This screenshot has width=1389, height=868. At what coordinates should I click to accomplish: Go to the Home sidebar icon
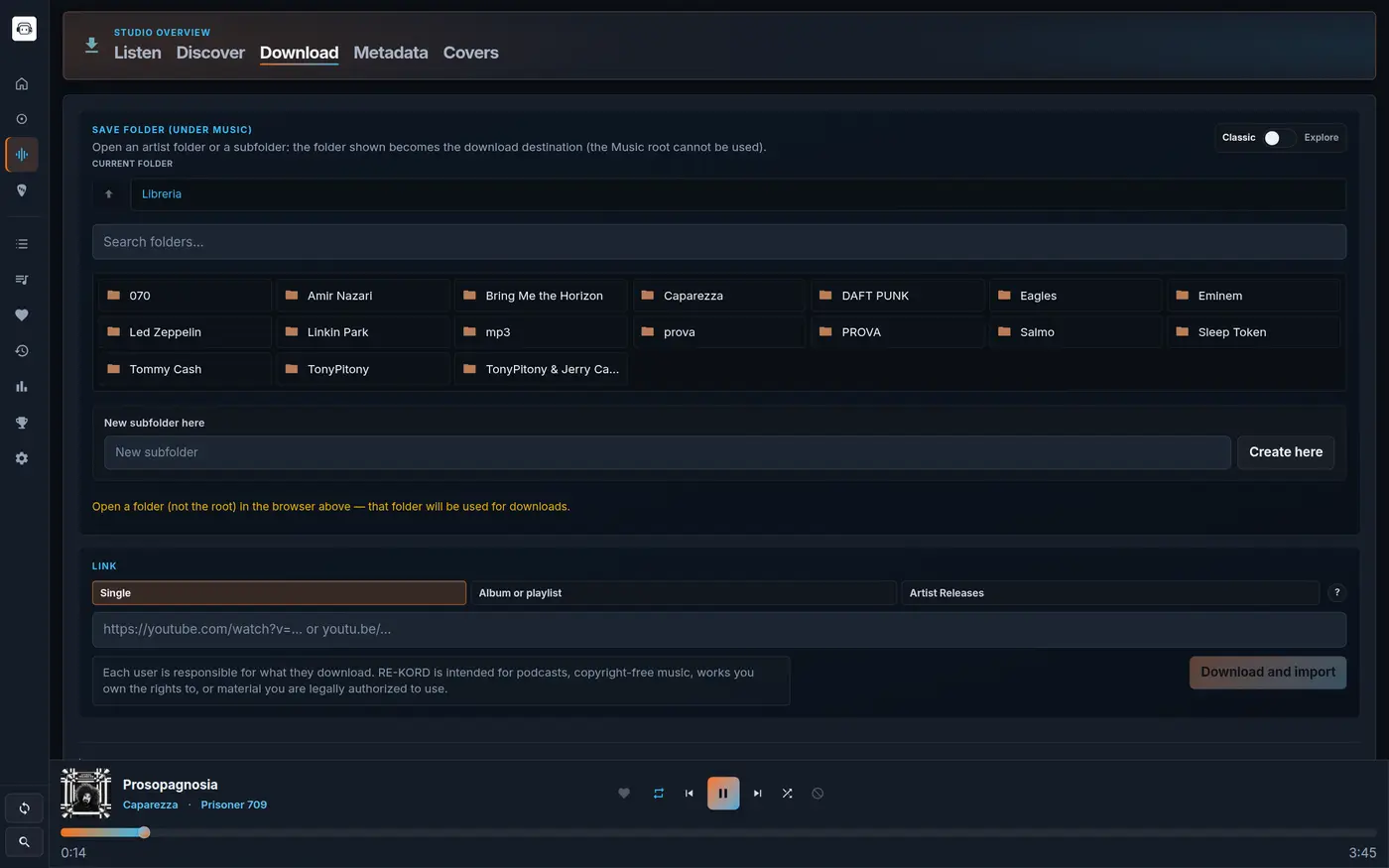pos(22,84)
